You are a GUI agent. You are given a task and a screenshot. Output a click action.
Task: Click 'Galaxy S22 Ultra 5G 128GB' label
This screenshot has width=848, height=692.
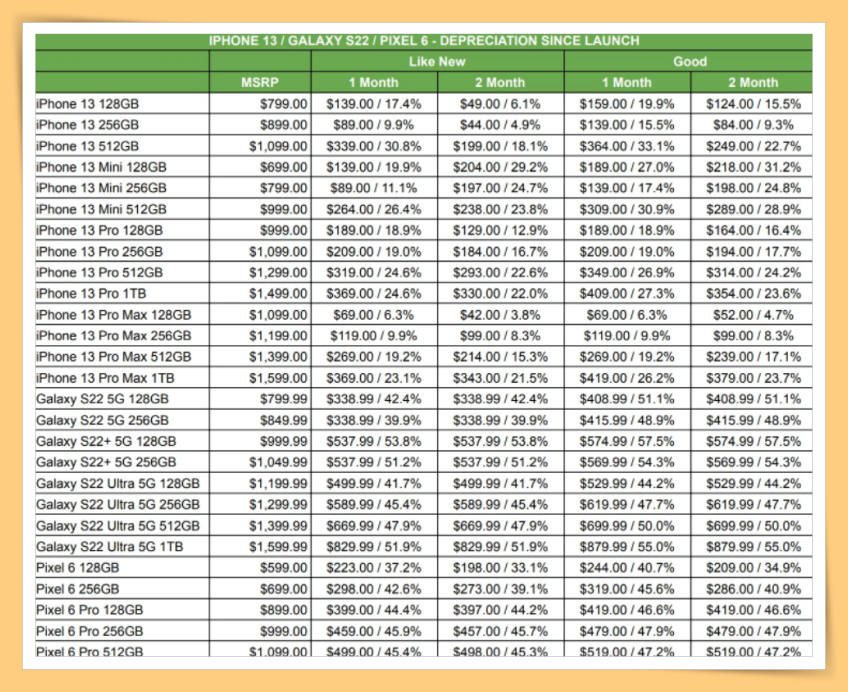coord(118,484)
